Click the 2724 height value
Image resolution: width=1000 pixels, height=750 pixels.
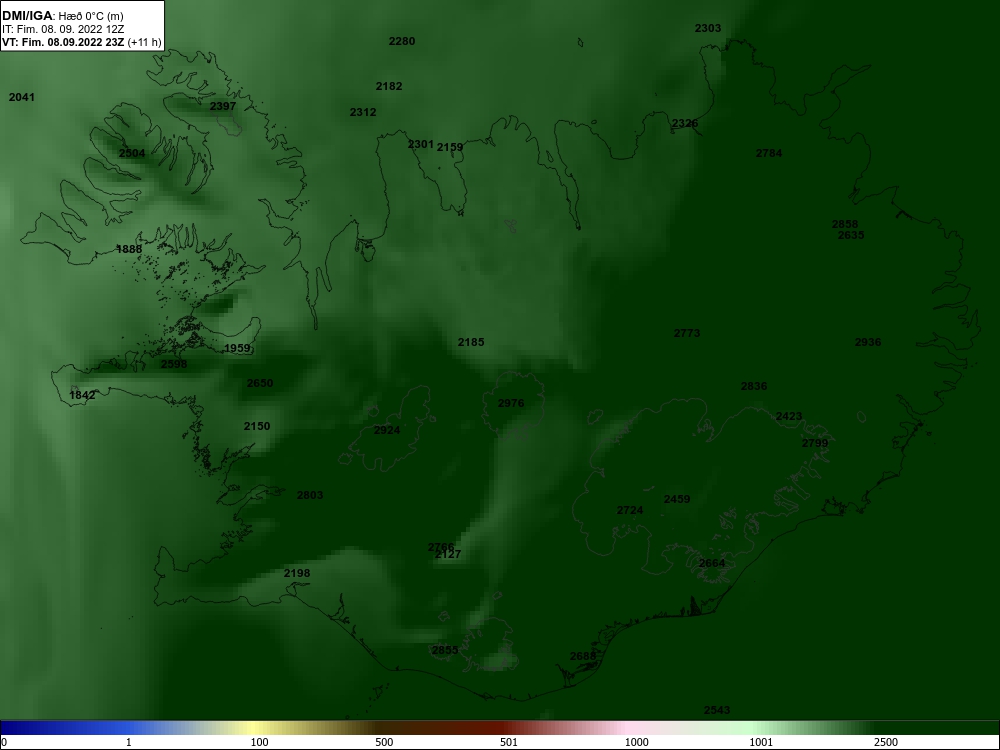tap(630, 510)
